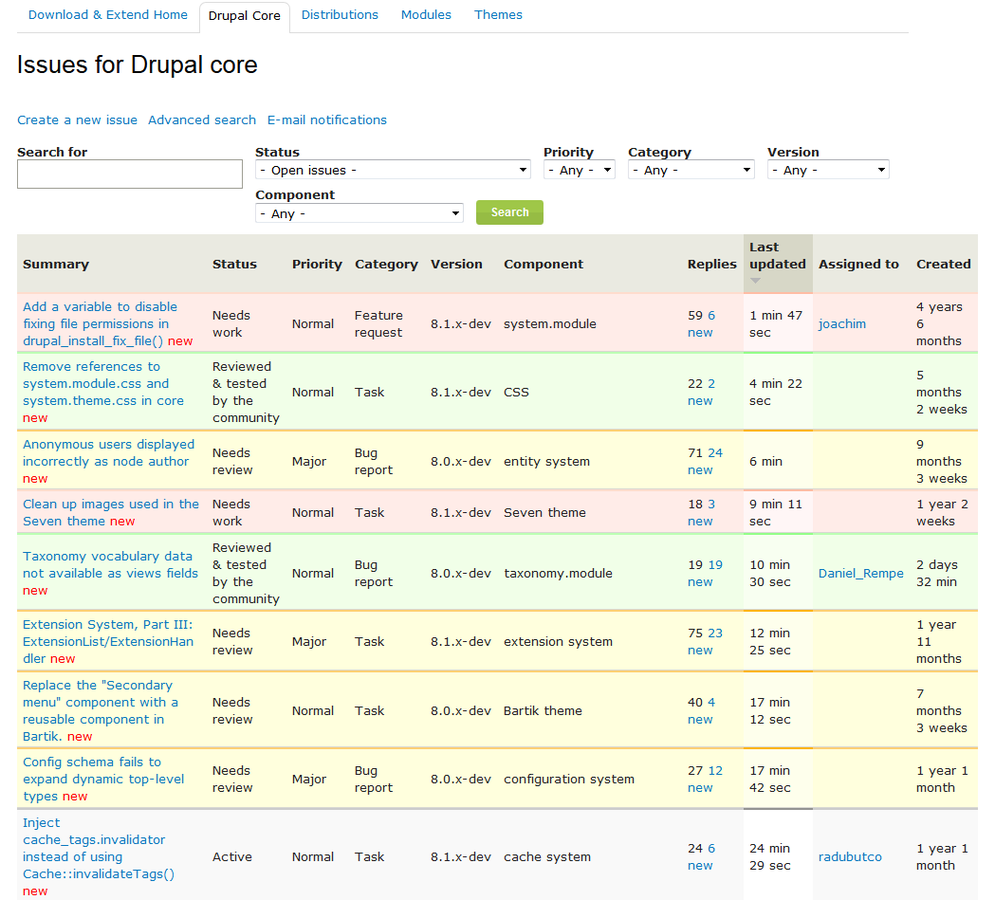Screen dimensions: 995x900
Task: Open Replace the Secondary menu component issue
Action: tap(100, 710)
